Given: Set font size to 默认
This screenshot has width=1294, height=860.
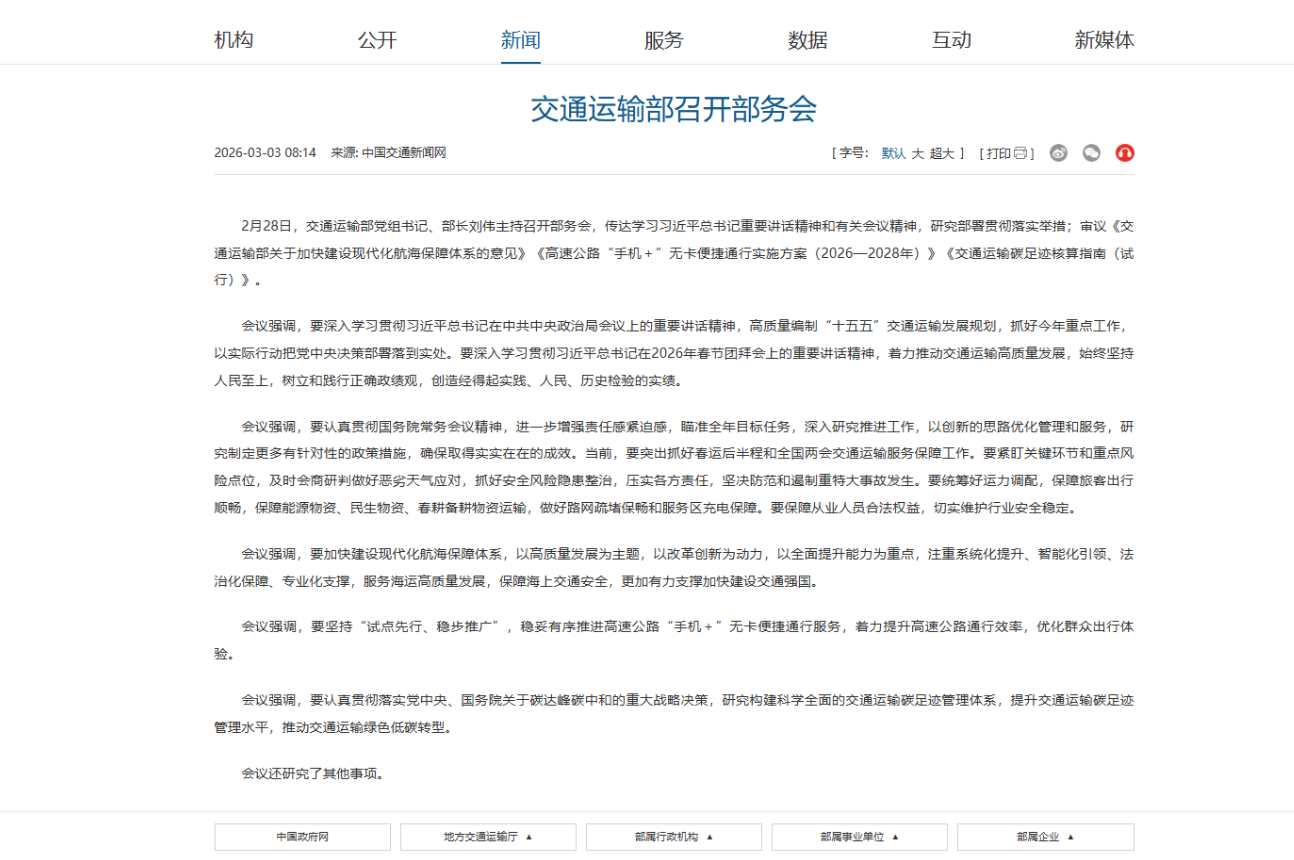Looking at the screenshot, I should pos(893,153).
